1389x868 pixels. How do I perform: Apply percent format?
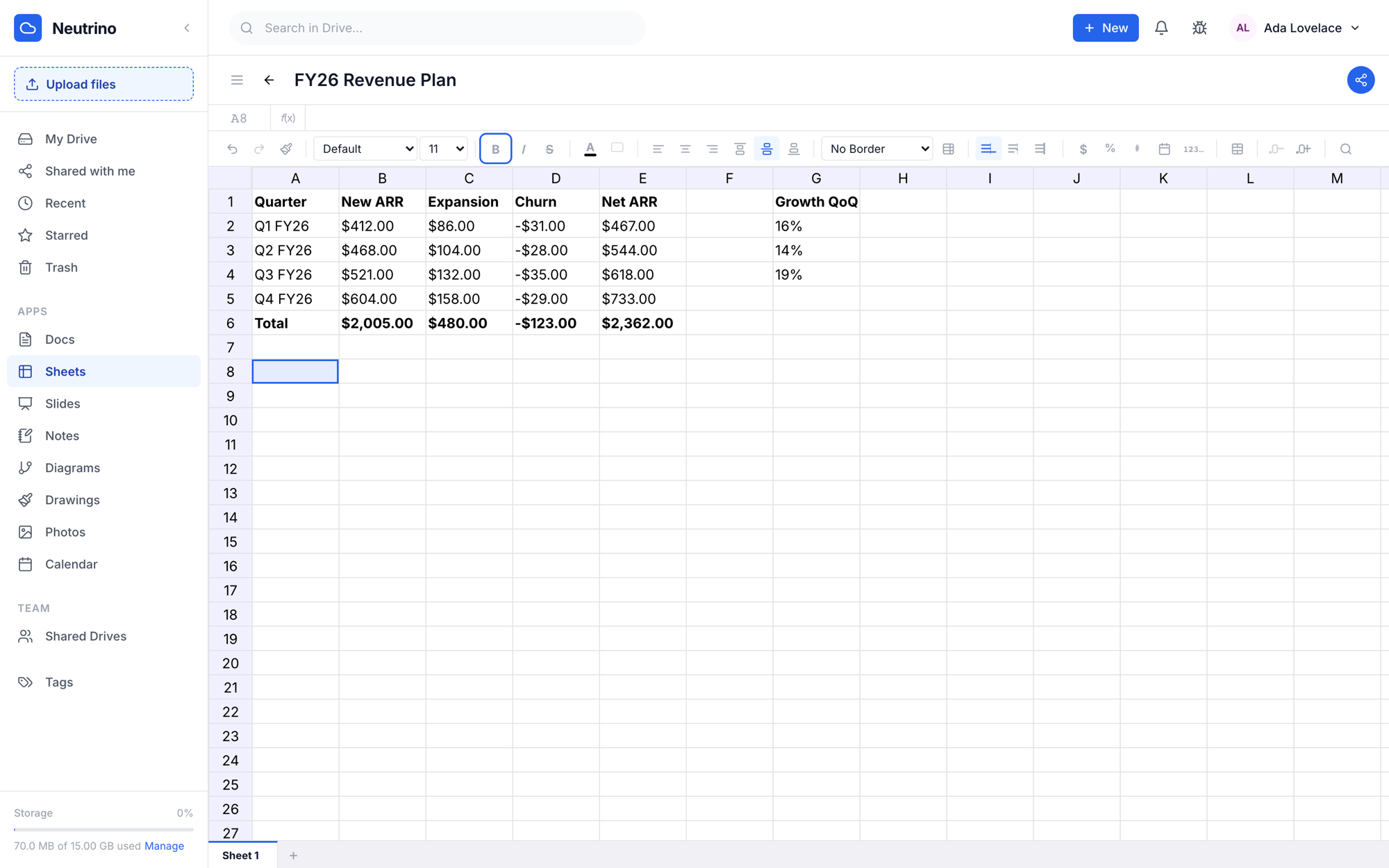pyautogui.click(x=1110, y=149)
